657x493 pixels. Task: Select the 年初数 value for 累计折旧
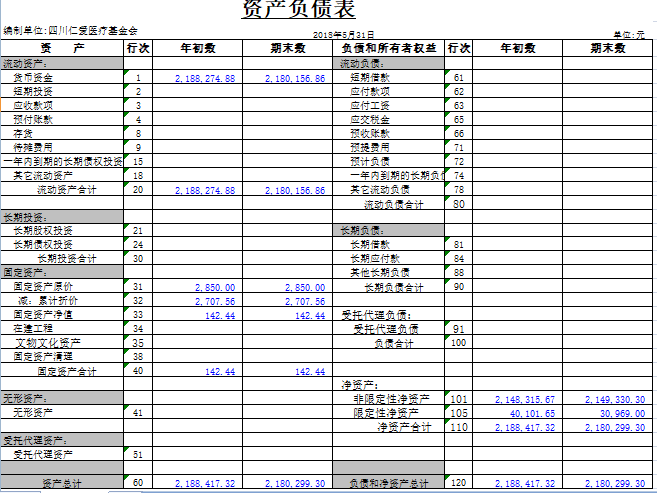click(205, 301)
